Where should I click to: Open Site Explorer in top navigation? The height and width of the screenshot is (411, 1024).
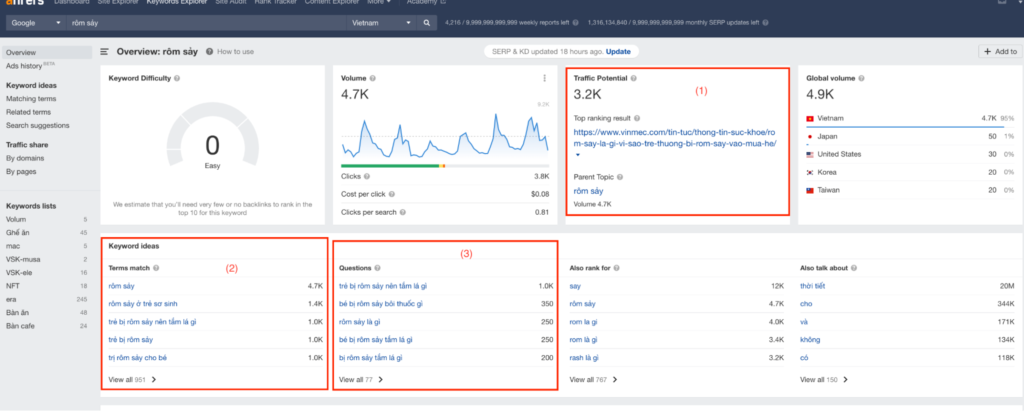click(118, 2)
